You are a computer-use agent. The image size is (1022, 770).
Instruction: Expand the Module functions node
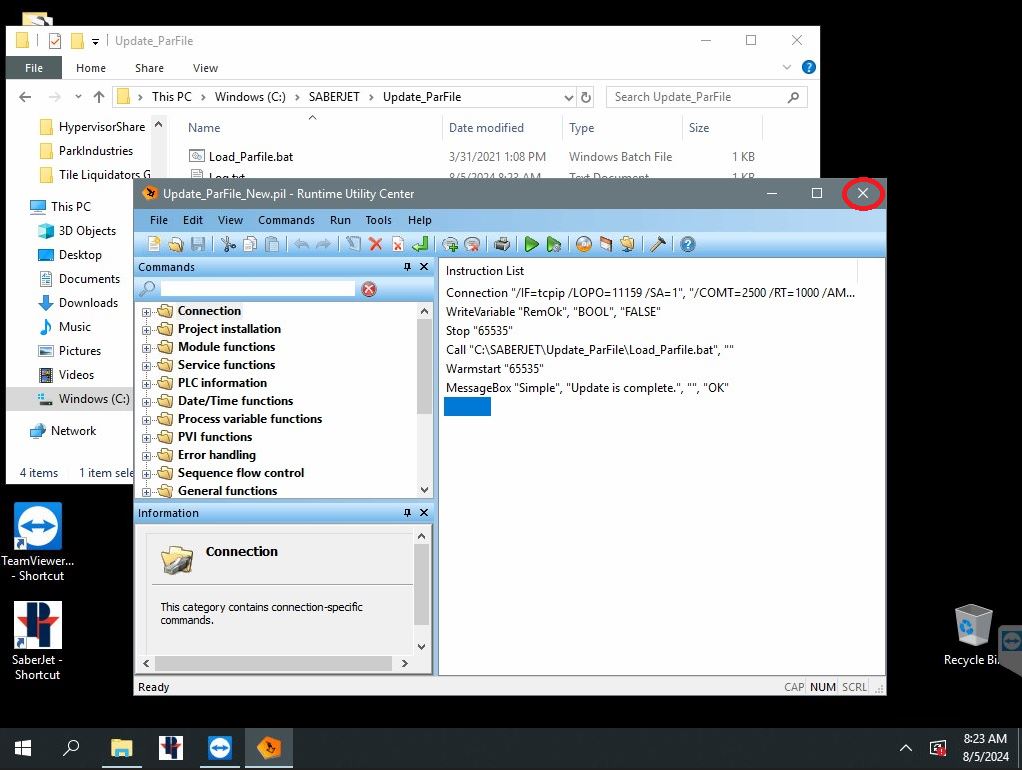146,348
